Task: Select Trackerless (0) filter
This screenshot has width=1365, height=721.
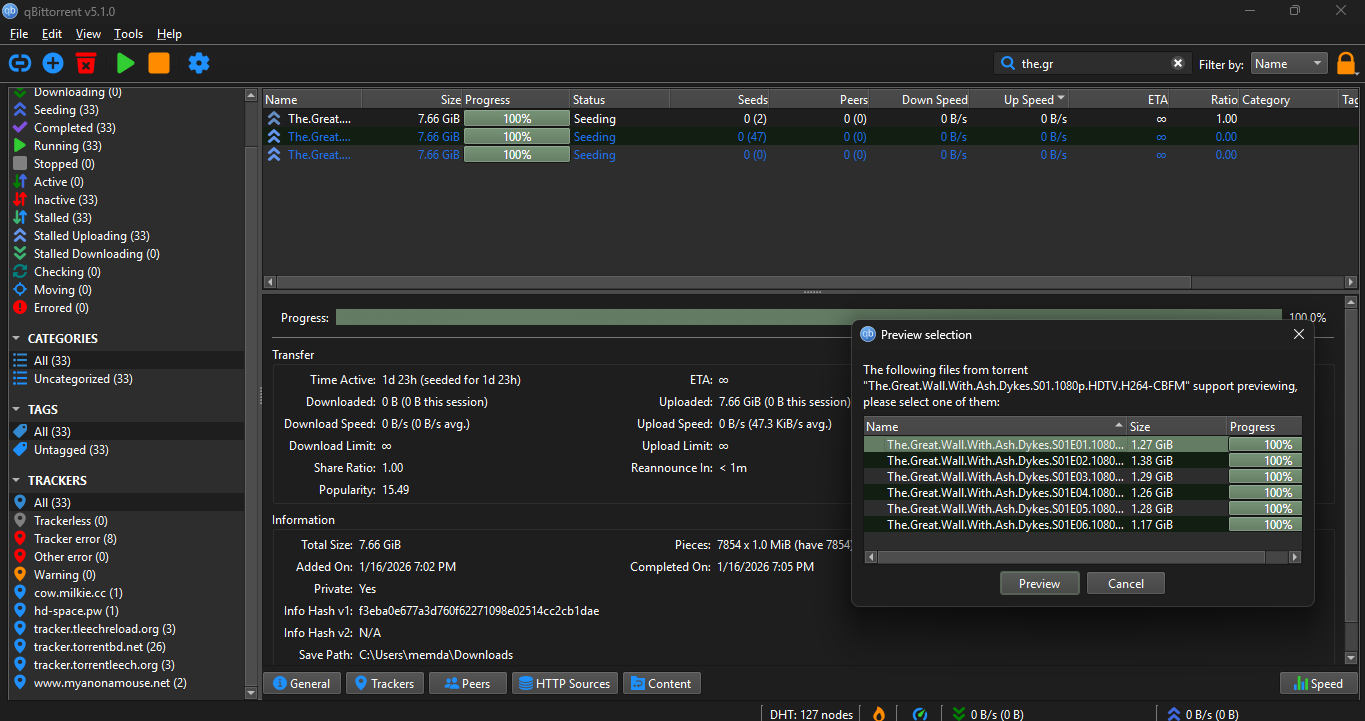Action: pyautogui.click(x=70, y=521)
